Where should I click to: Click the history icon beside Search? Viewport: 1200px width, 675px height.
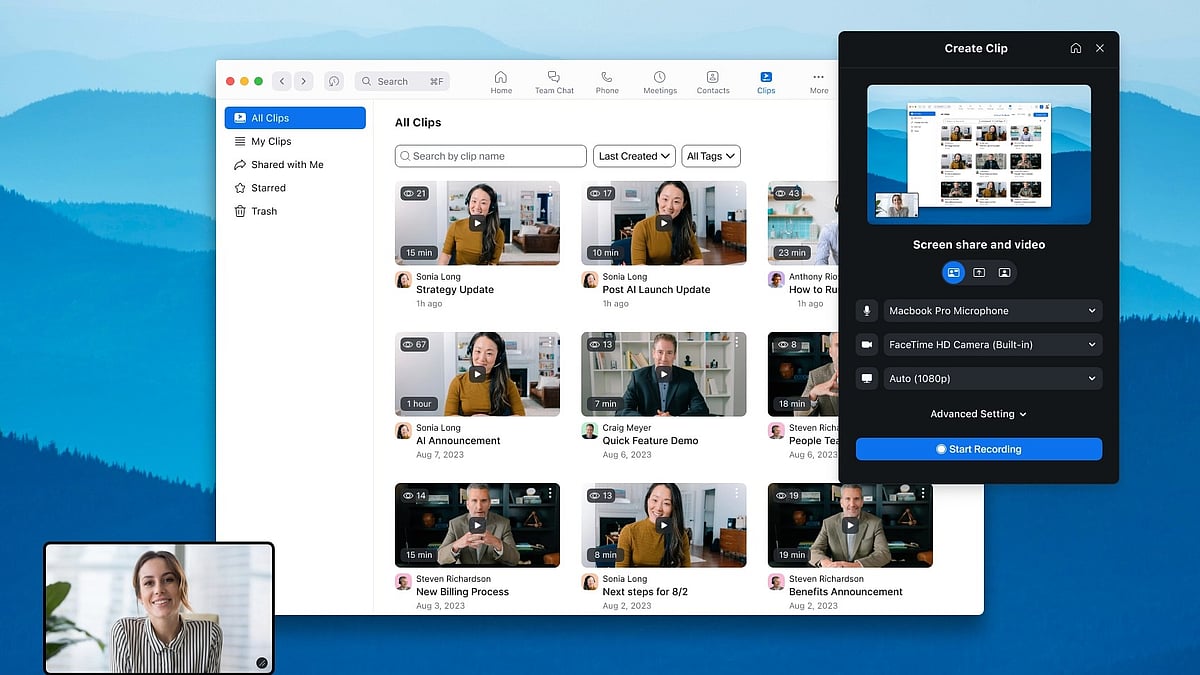pyautogui.click(x=334, y=81)
